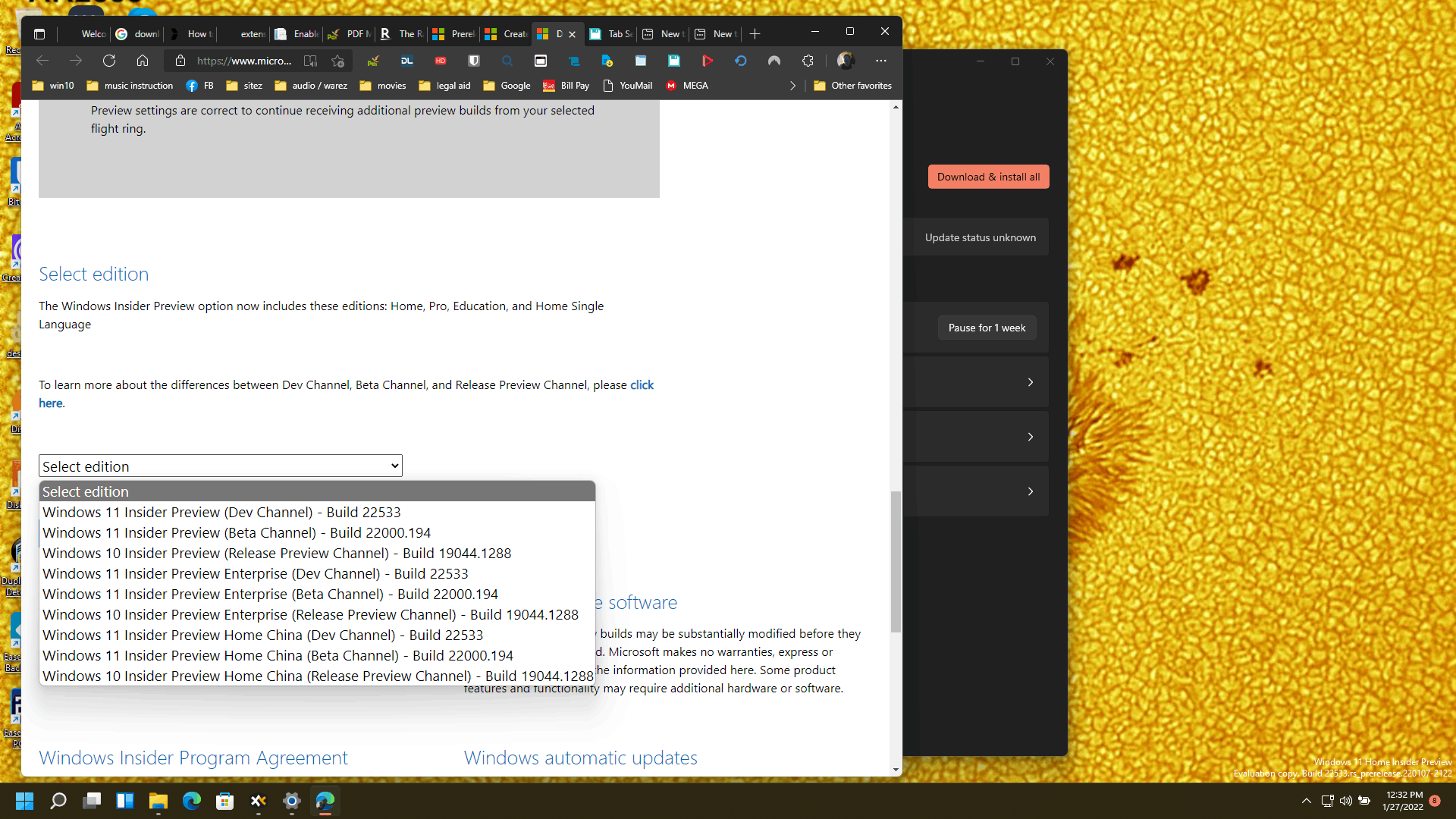1456x819 pixels.
Task: Go back one page in Edge
Action: coord(42,61)
